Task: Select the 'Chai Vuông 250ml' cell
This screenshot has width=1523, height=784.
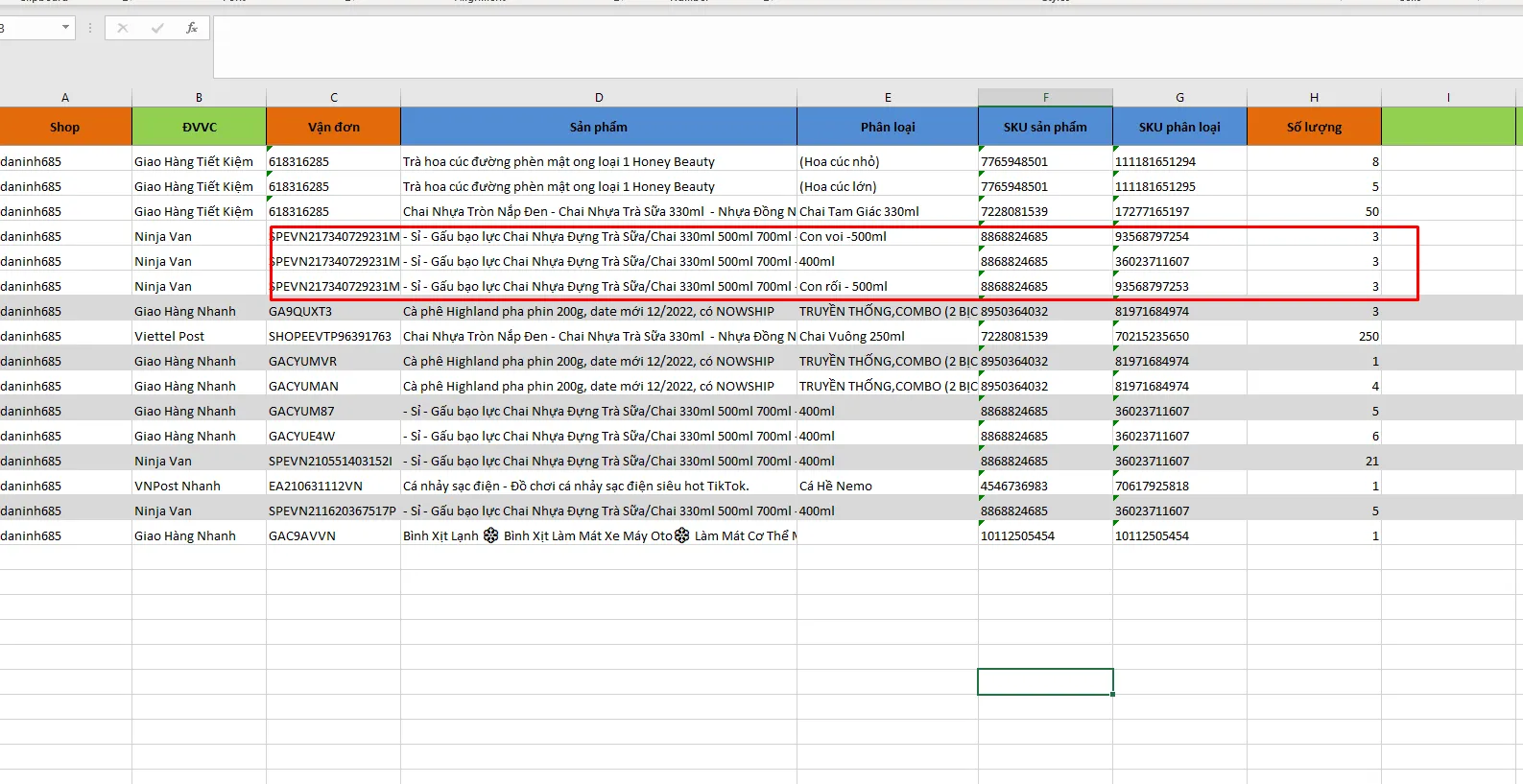Action: coord(888,336)
